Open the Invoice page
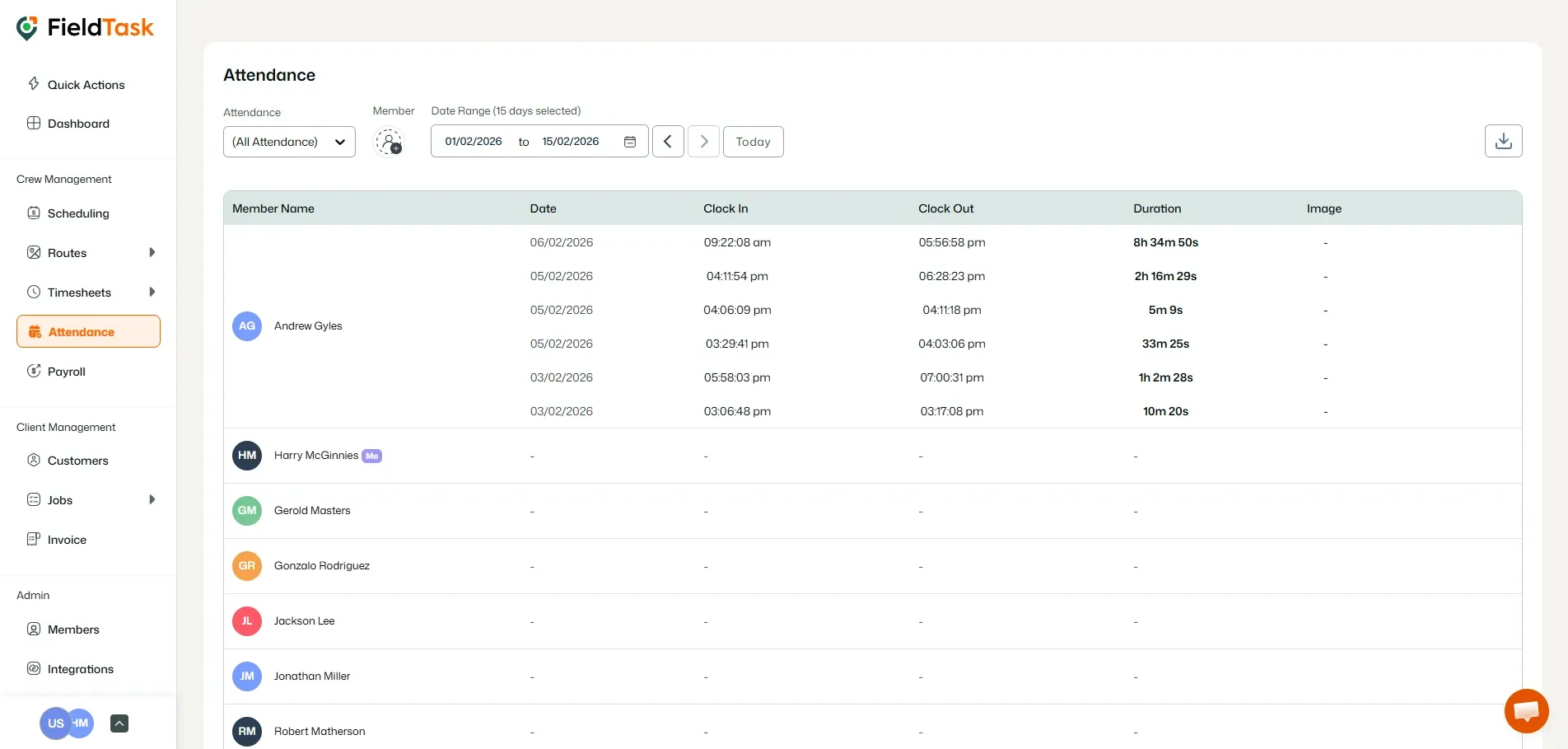1568x749 pixels. tap(67, 540)
